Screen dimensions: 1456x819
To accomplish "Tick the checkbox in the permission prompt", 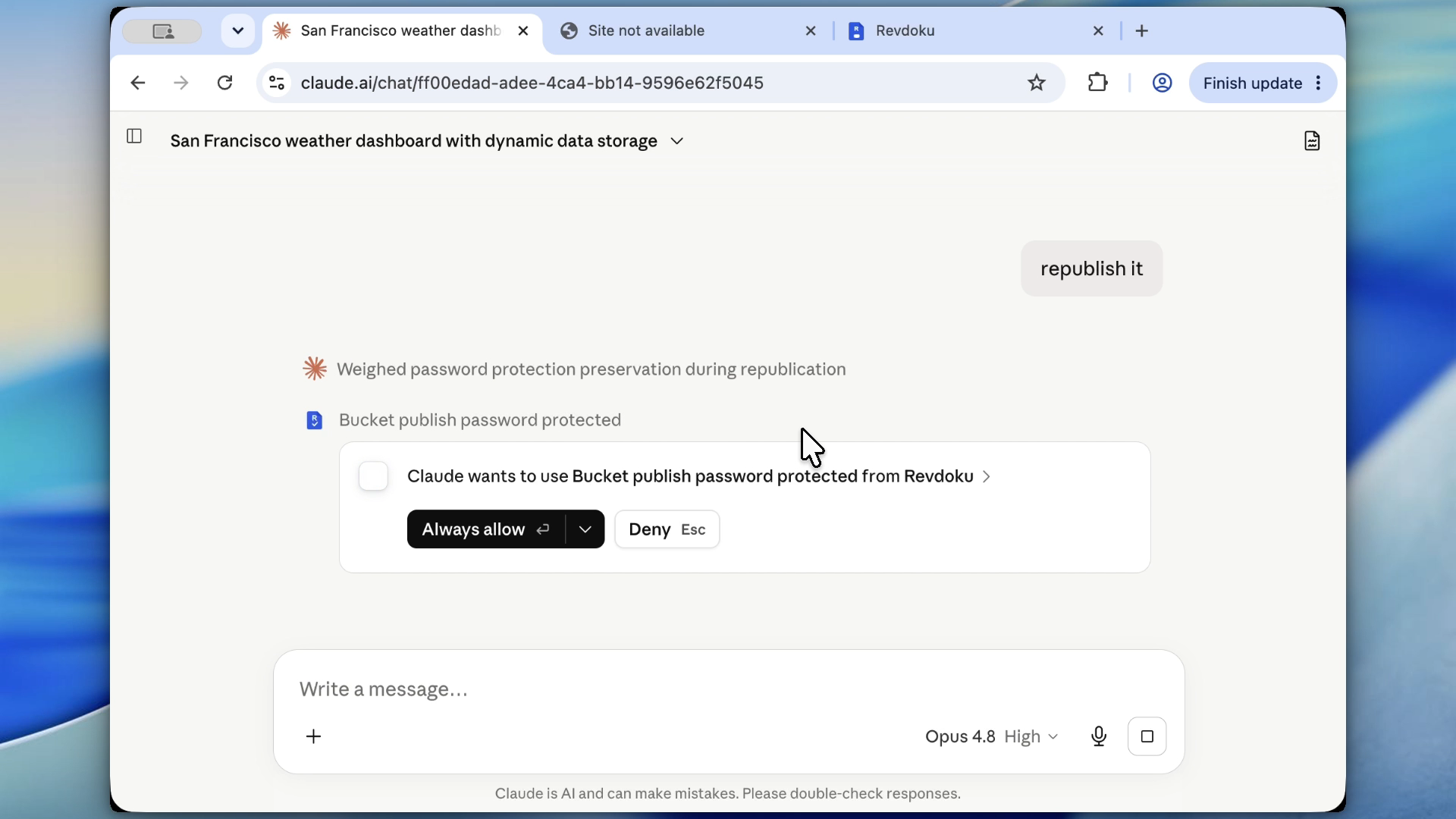I will 373,476.
